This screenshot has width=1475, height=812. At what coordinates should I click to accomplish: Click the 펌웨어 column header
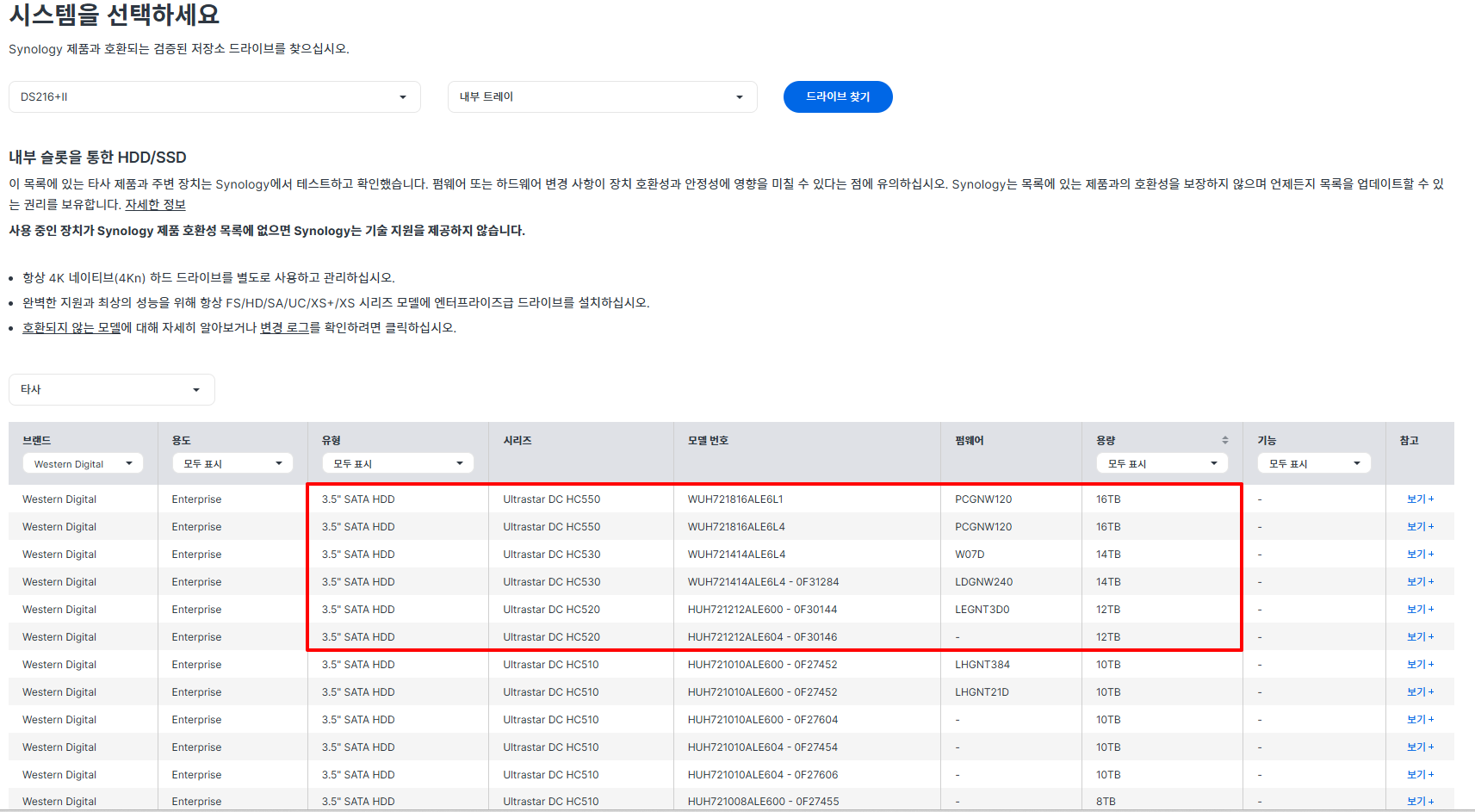(x=969, y=440)
